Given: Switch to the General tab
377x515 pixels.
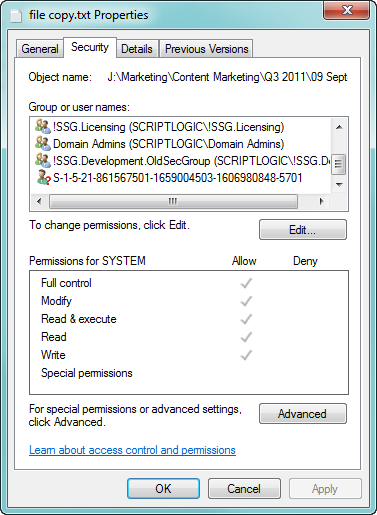Looking at the screenshot, I should point(40,49).
